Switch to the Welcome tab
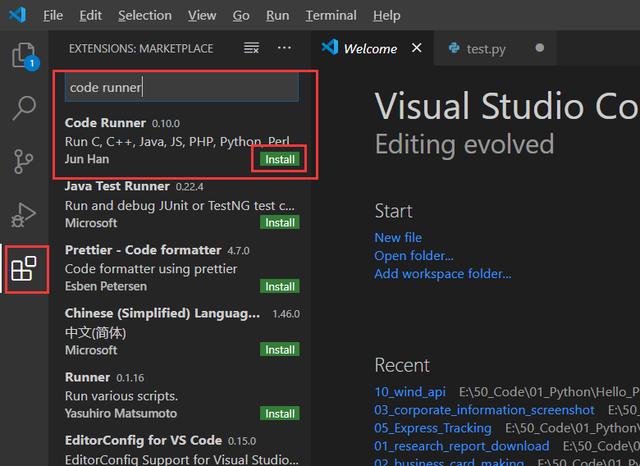The height and width of the screenshot is (466, 640). tap(370, 49)
